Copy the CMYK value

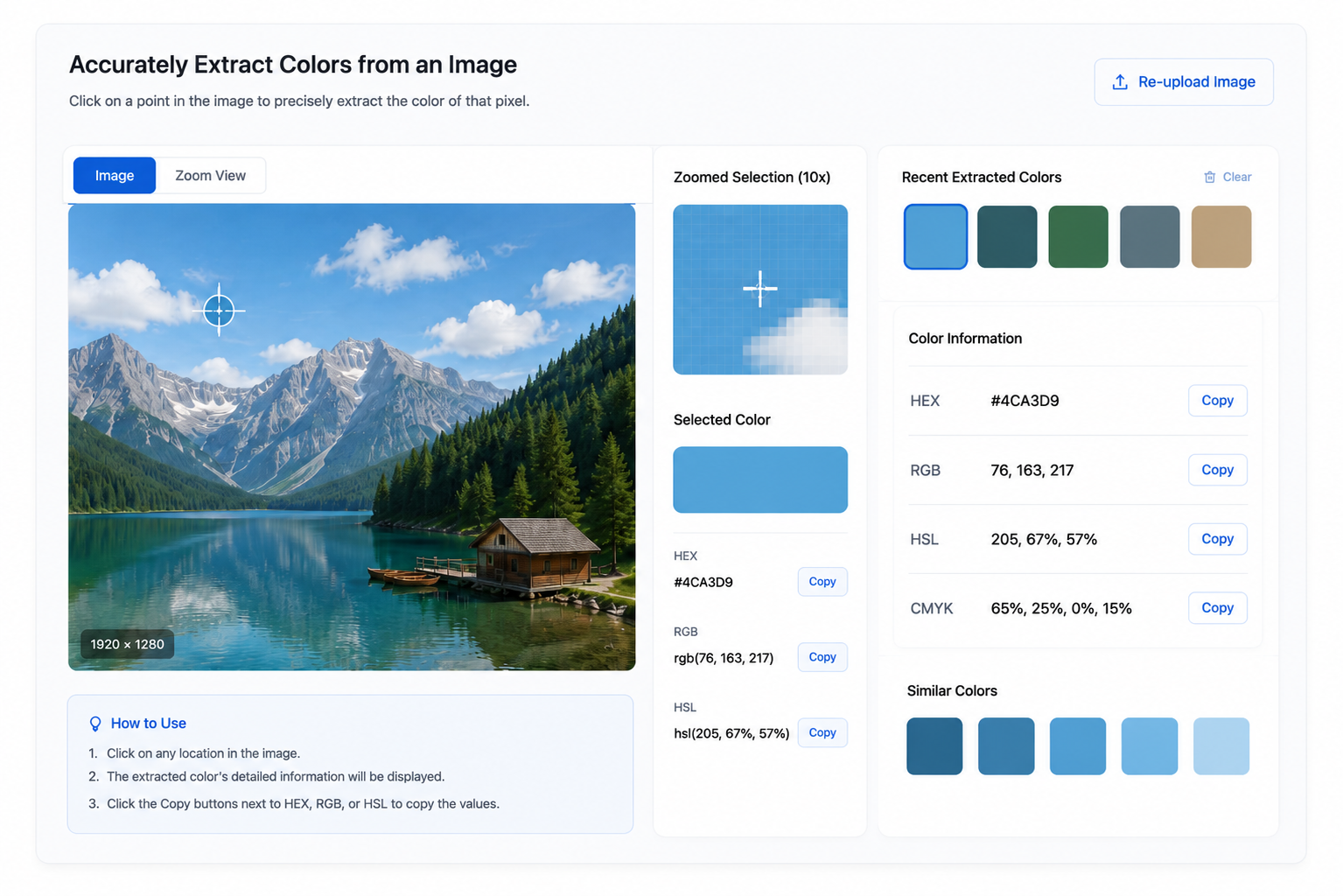1217,608
